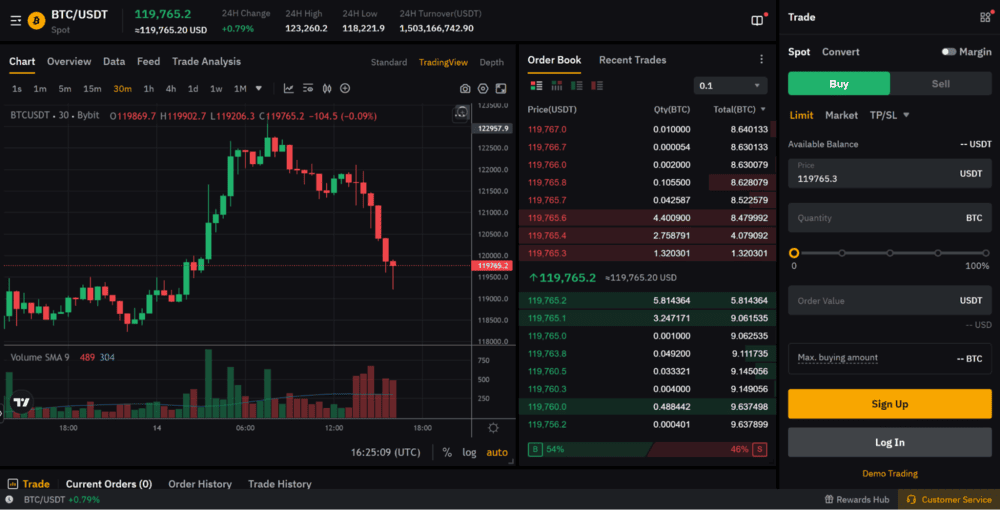Image resolution: width=1000 pixels, height=510 pixels.
Task: Show only sell orders in the order book
Action: point(597,85)
